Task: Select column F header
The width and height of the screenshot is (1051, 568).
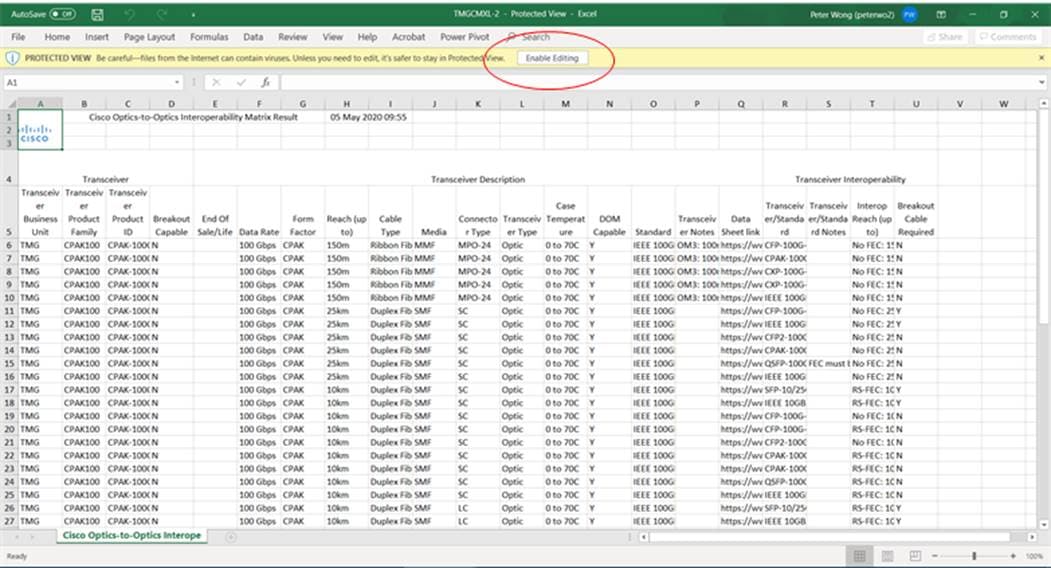Action: [x=259, y=104]
